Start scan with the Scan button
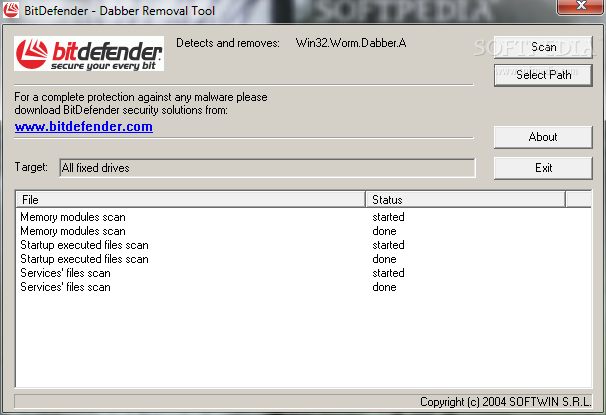This screenshot has height=415, width=606. pos(543,47)
